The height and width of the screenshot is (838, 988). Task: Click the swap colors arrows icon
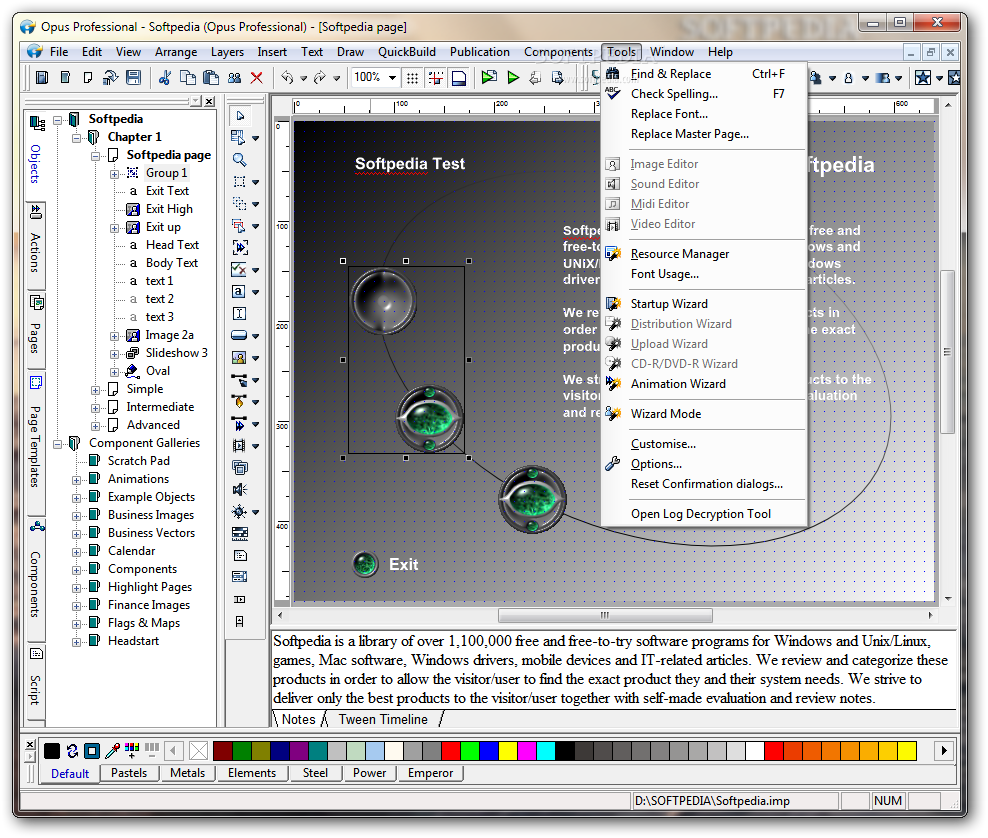72,750
